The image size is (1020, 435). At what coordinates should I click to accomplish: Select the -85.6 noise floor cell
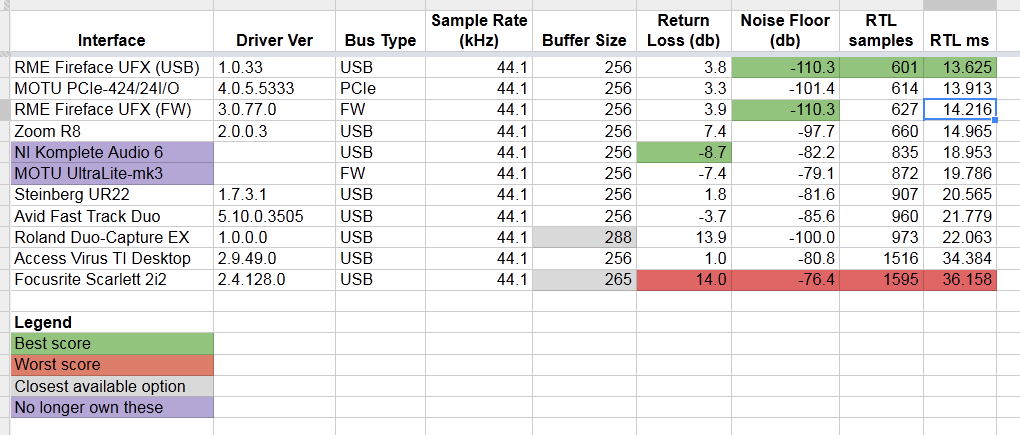[785, 217]
